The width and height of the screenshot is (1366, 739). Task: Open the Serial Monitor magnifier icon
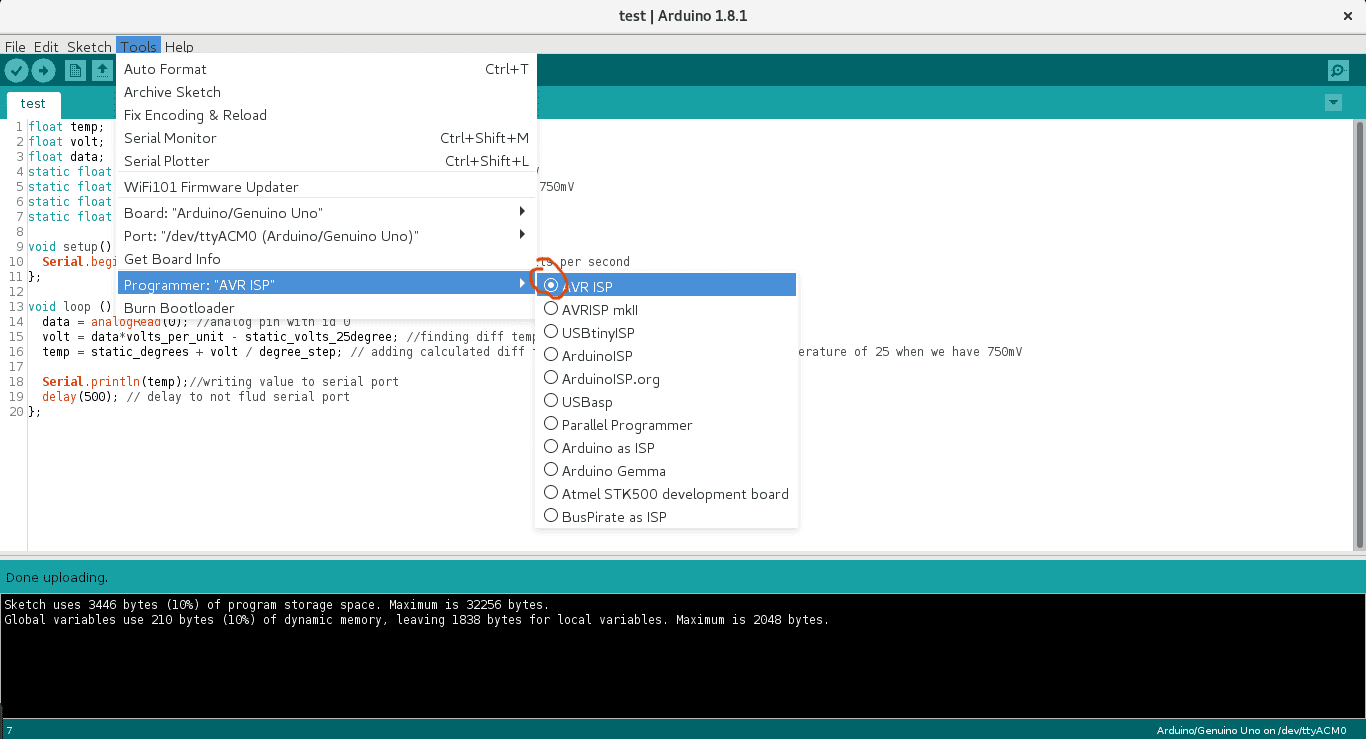1338,70
